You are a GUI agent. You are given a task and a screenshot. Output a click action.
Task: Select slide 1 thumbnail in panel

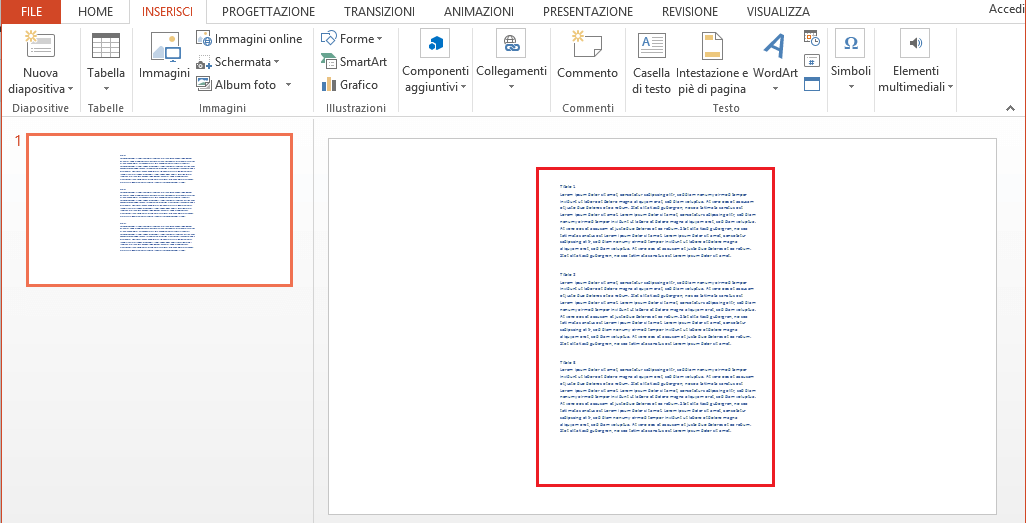(x=160, y=210)
